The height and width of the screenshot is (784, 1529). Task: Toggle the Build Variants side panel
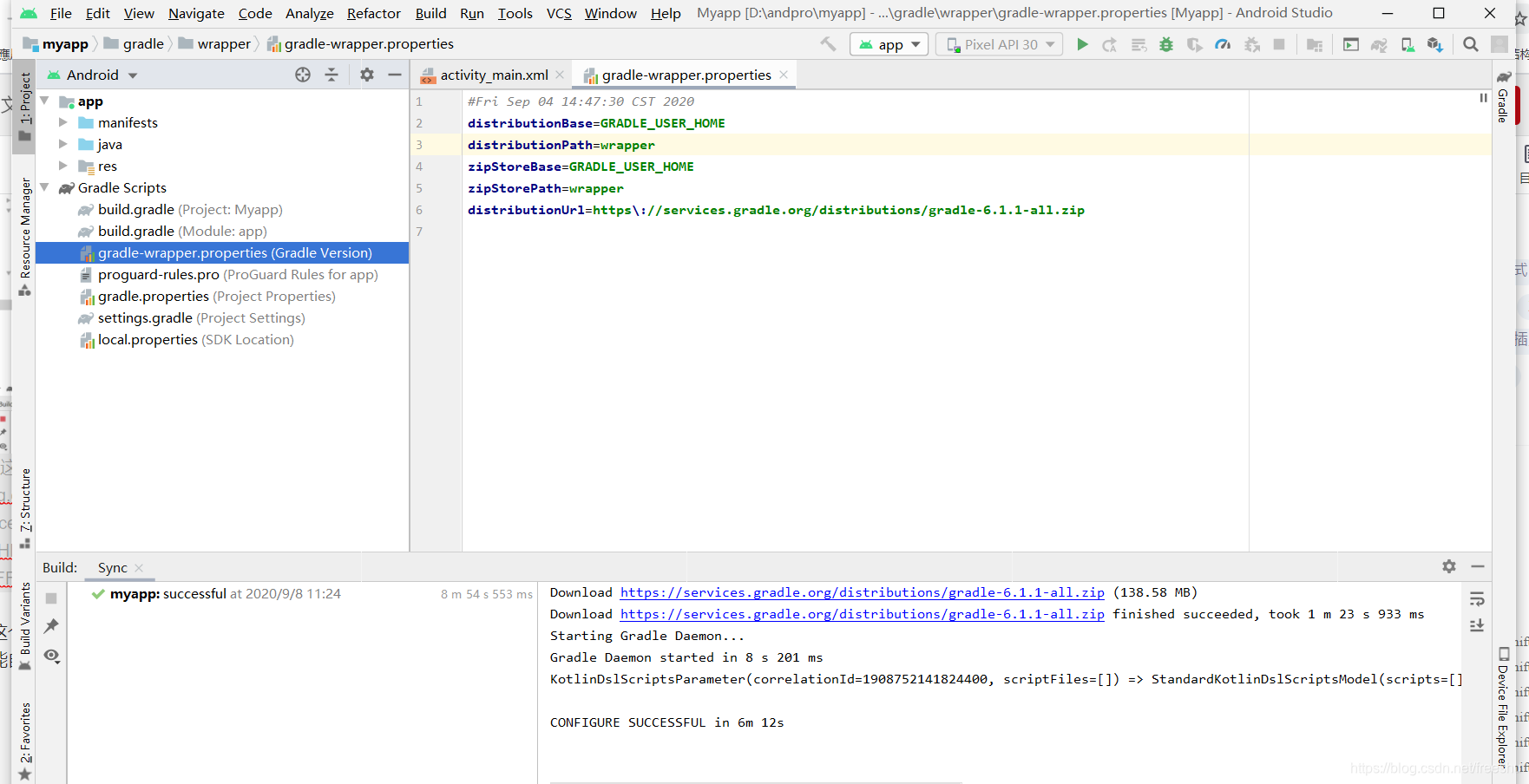[25, 625]
